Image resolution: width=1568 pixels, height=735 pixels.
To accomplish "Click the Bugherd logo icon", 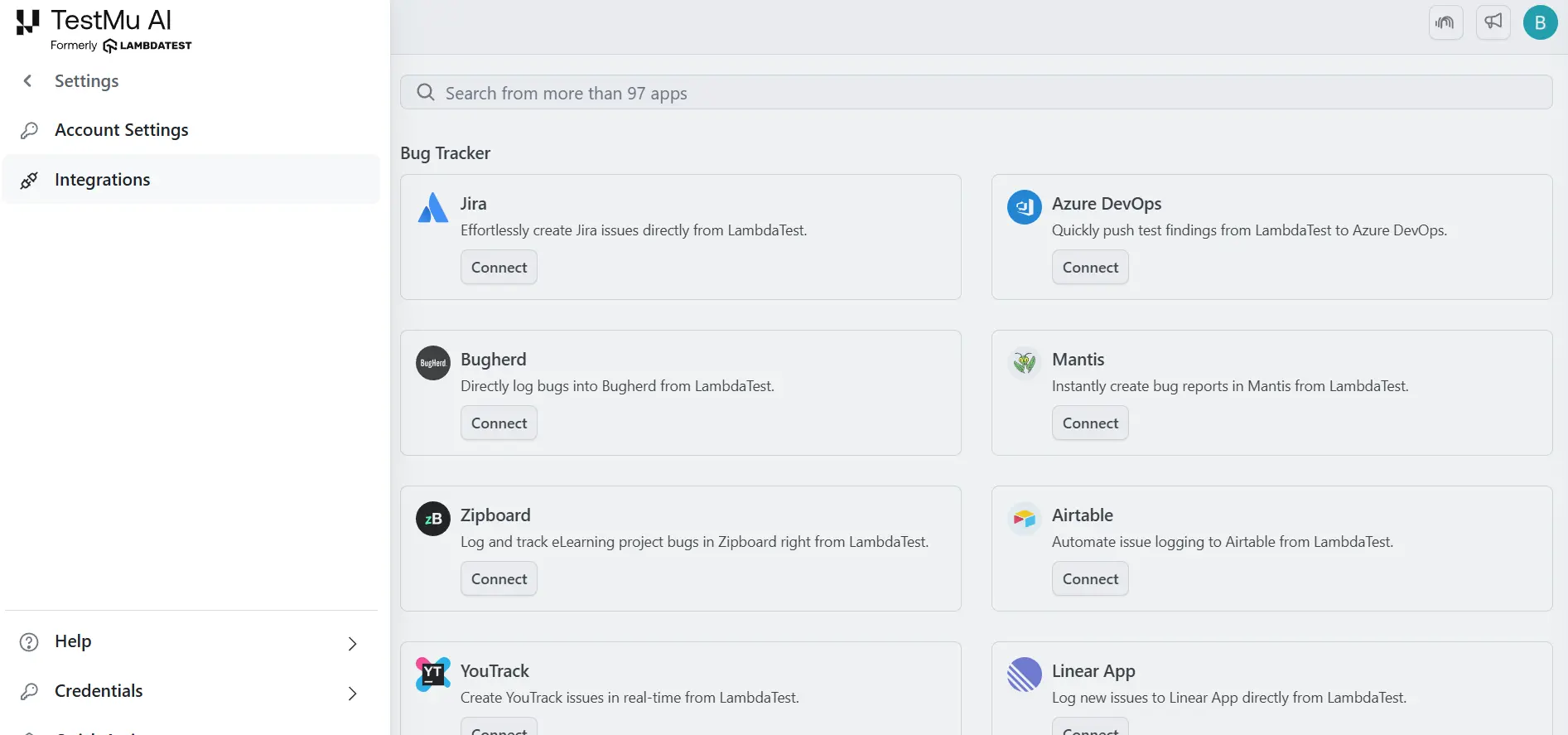I will click(433, 363).
